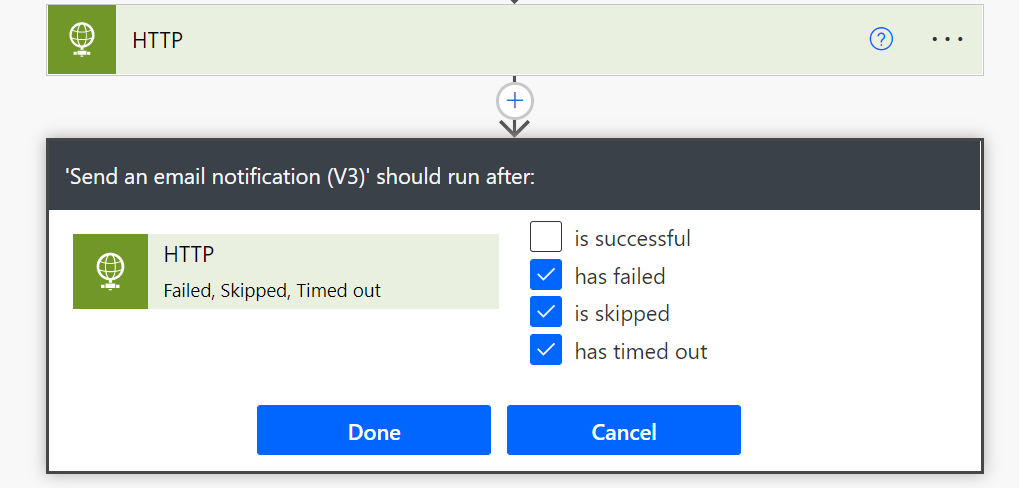Click the 'is successful' label text
Viewport: 1019px width, 488px height.
tap(632, 238)
